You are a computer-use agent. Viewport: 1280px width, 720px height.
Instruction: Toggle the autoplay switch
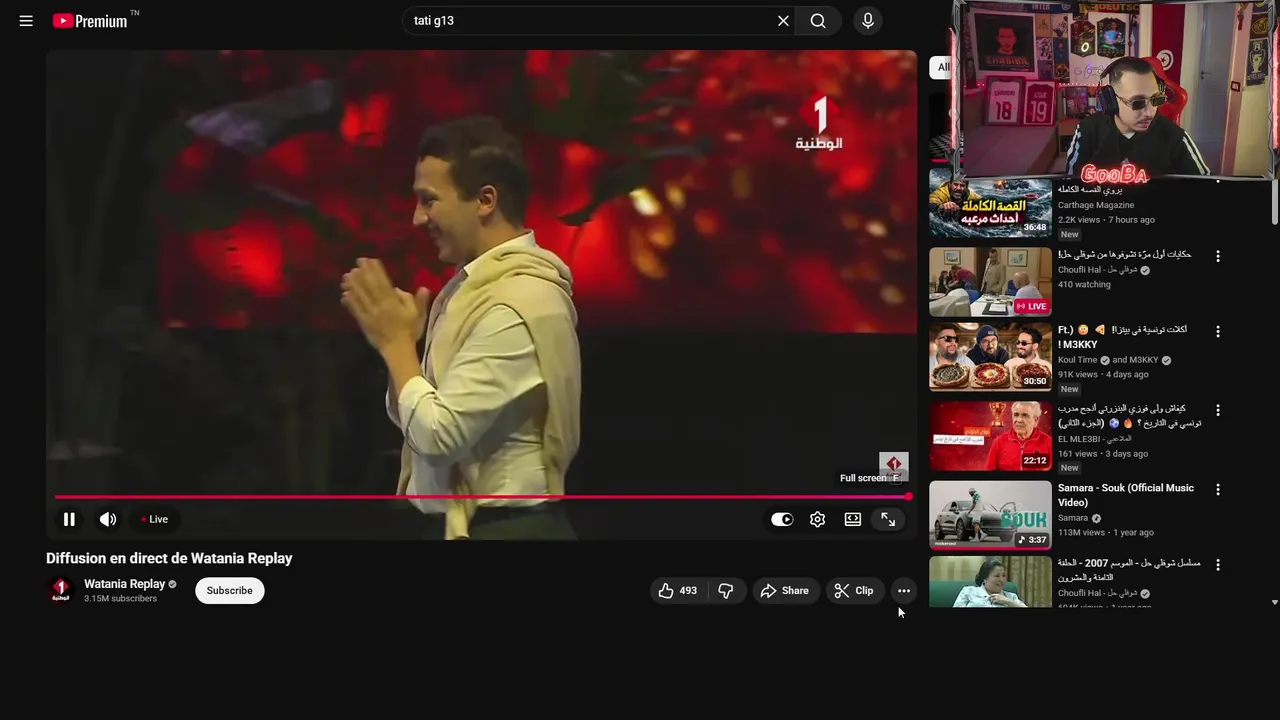782,519
